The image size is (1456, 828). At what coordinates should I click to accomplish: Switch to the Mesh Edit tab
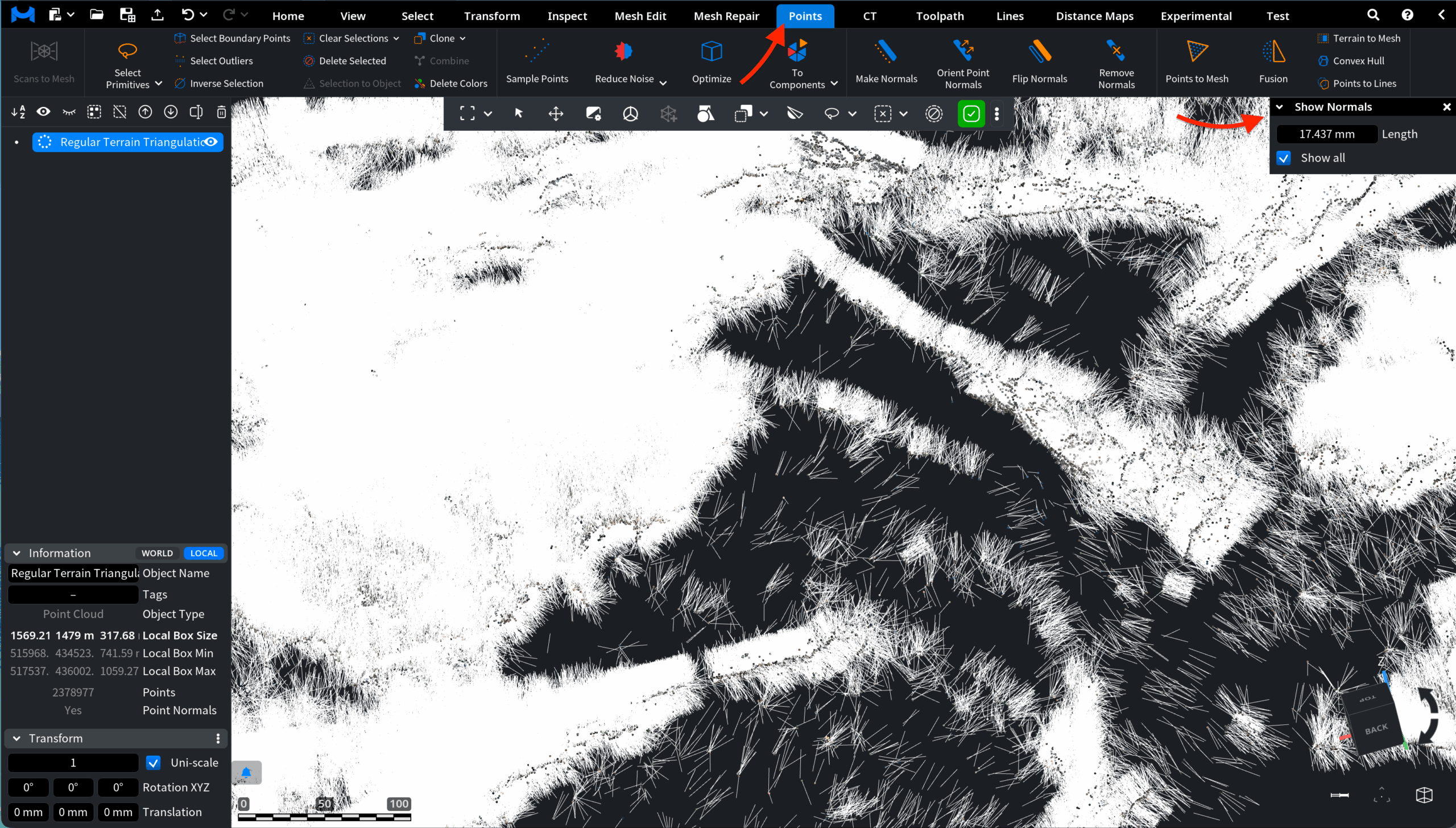coord(640,16)
